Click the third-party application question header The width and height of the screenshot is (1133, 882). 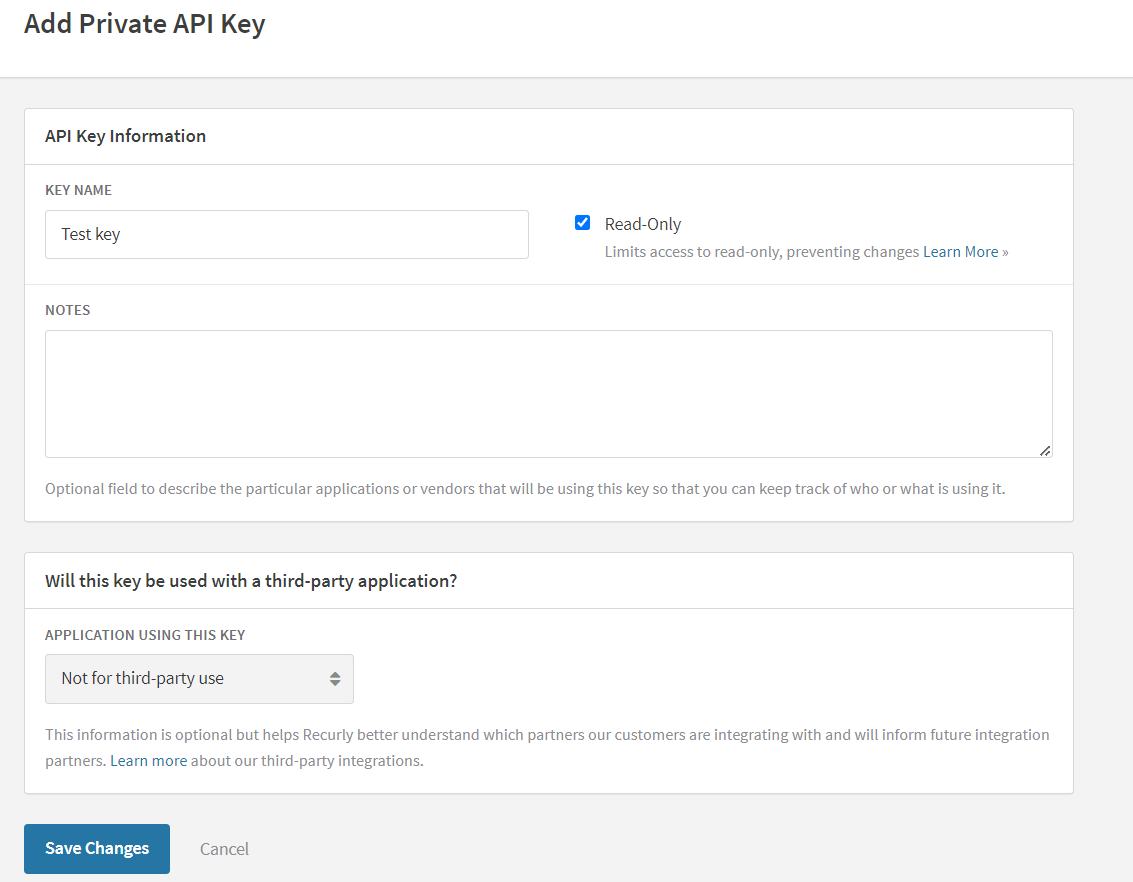[251, 581]
